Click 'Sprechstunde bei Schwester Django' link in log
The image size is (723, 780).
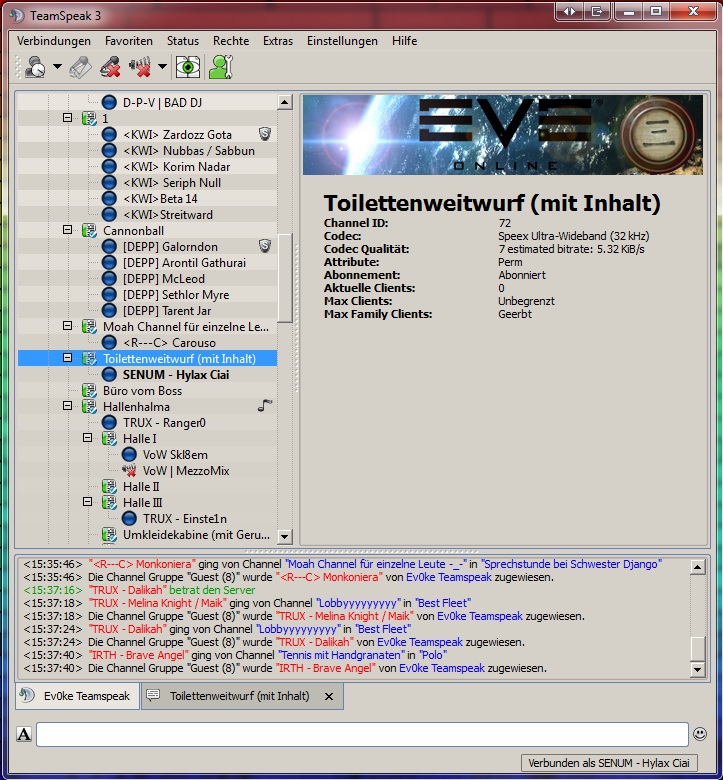(572, 564)
